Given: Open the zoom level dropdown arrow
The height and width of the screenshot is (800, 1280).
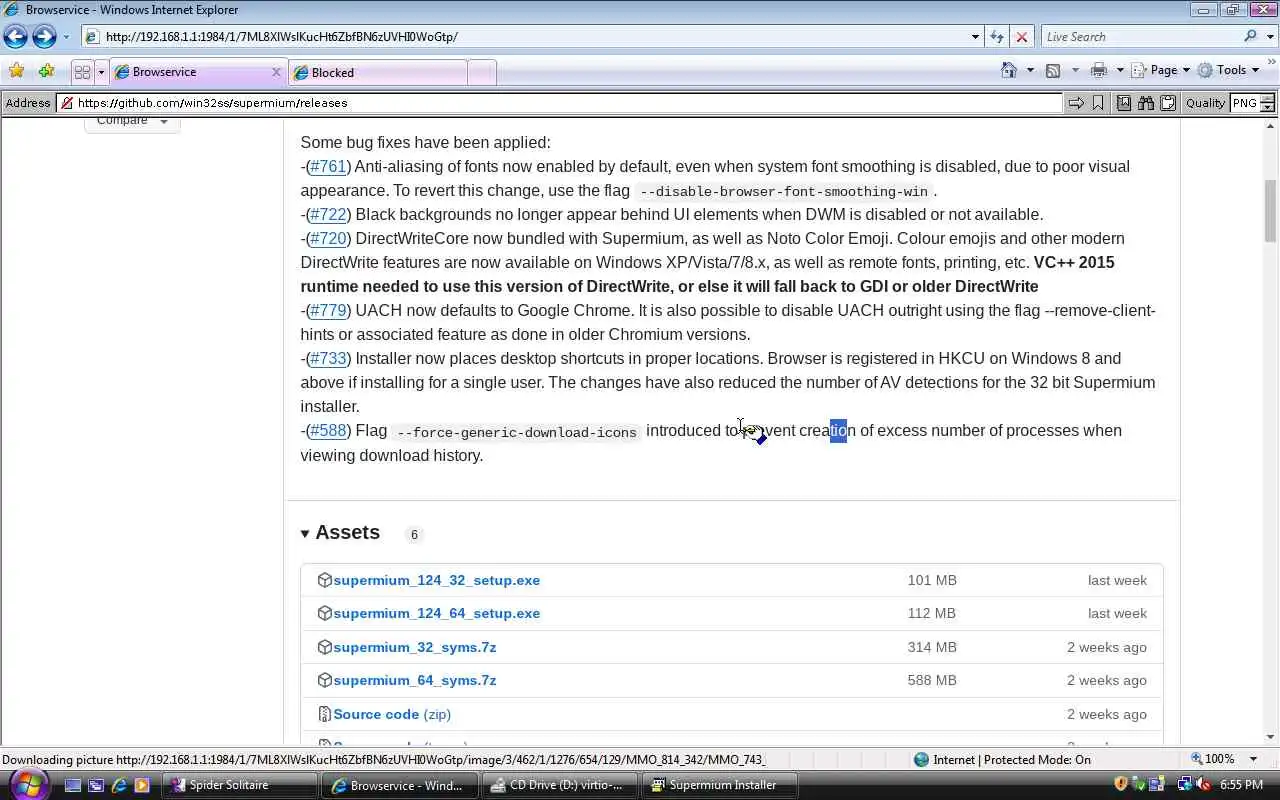Looking at the screenshot, I should coord(1253,759).
